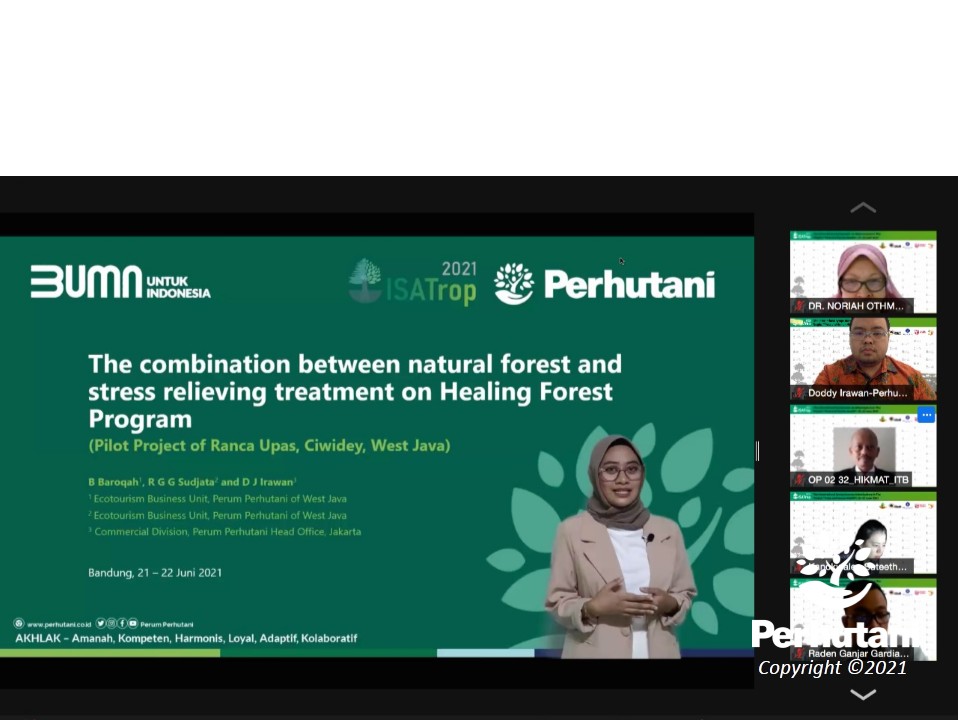The height and width of the screenshot is (720, 960).
Task: Click the BUMN Untuk Indonesia logo
Action: 120,282
